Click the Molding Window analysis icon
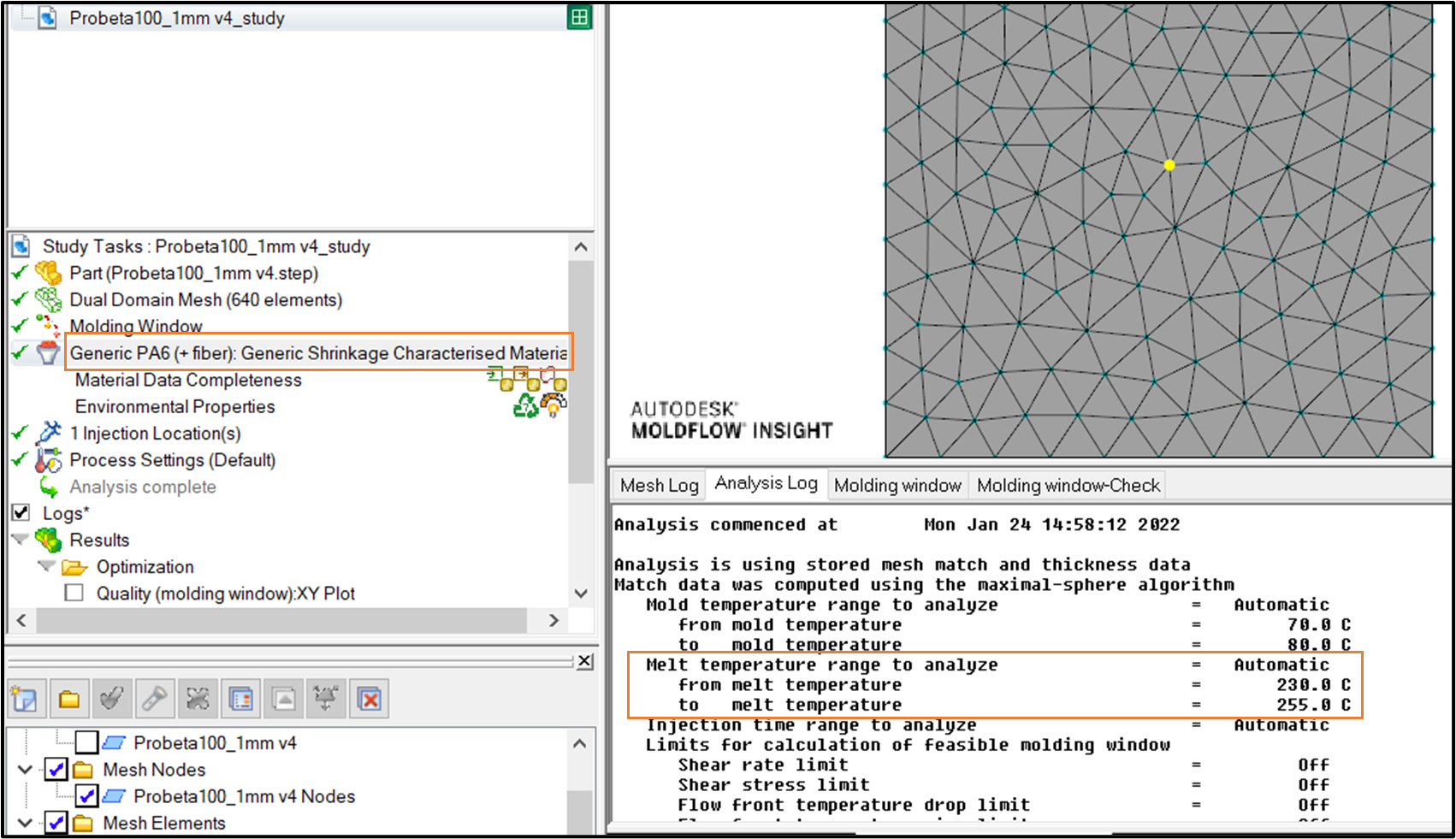Screen dimensions: 1456x839 tap(50, 326)
